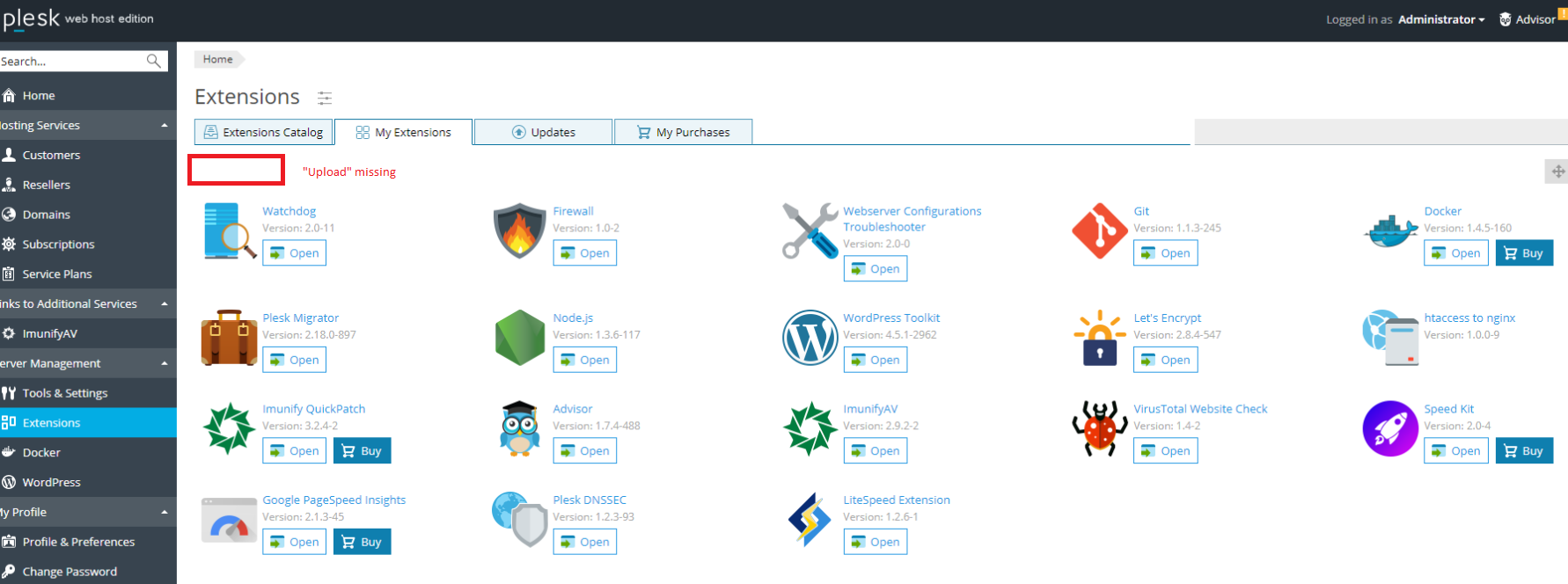This screenshot has width=1568, height=584.
Task: Click the move handle icon at right edge
Action: [x=1557, y=172]
